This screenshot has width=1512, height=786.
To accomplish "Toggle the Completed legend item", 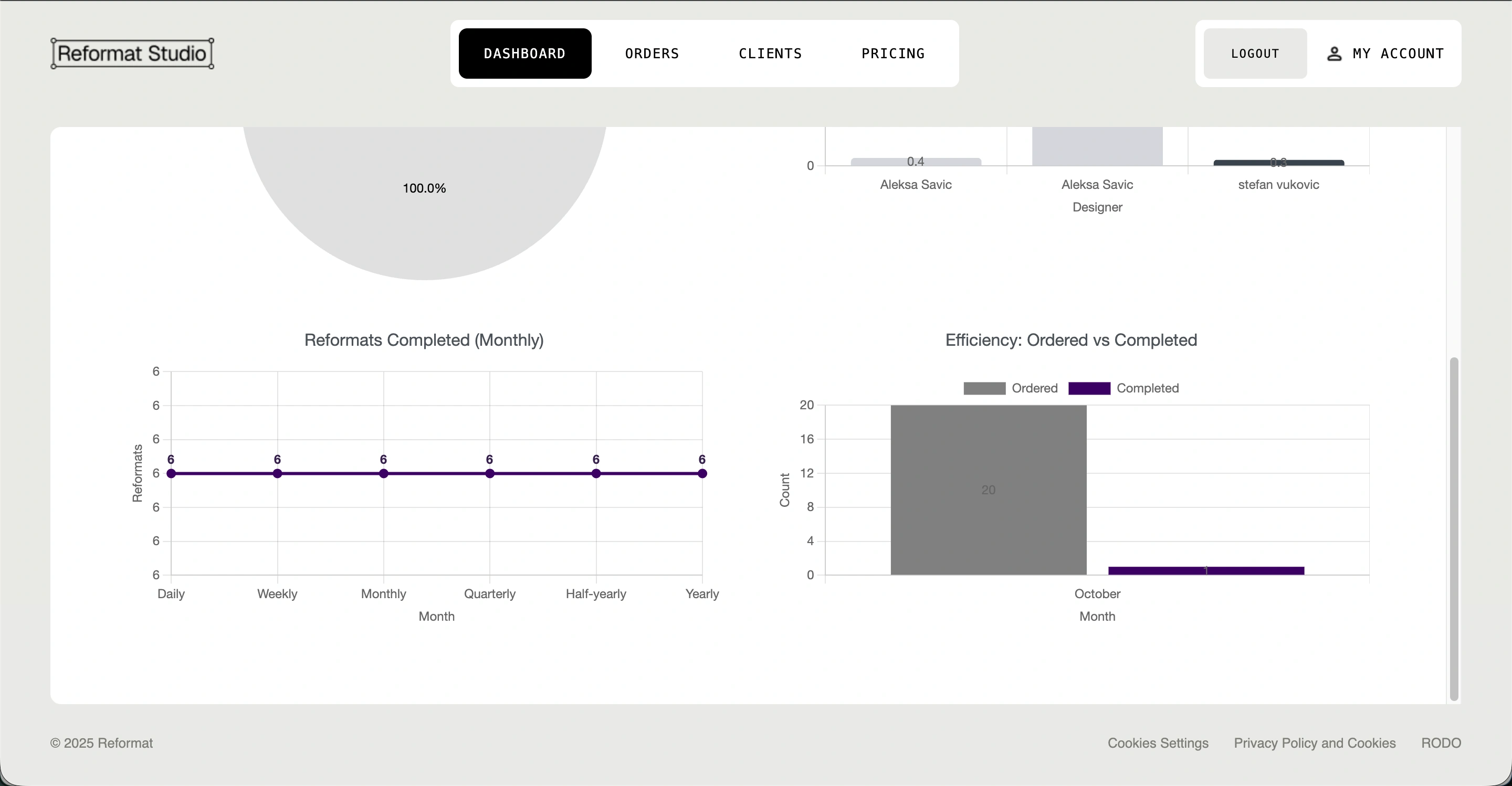I will point(1147,388).
